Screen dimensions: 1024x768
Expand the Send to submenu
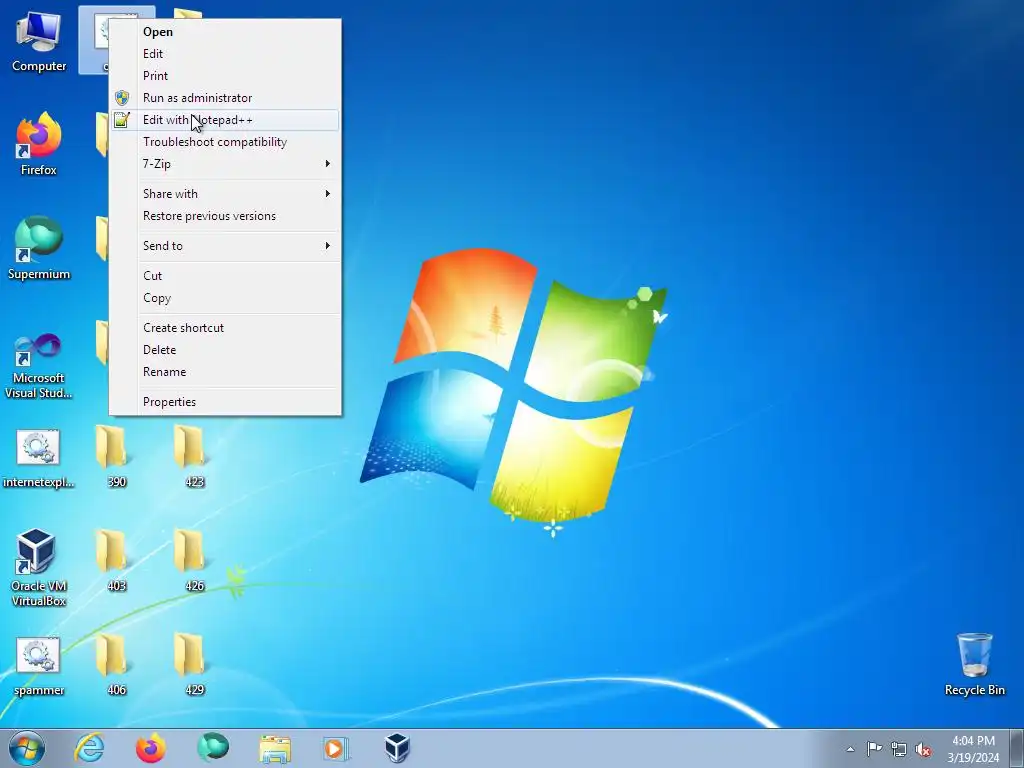(225, 246)
